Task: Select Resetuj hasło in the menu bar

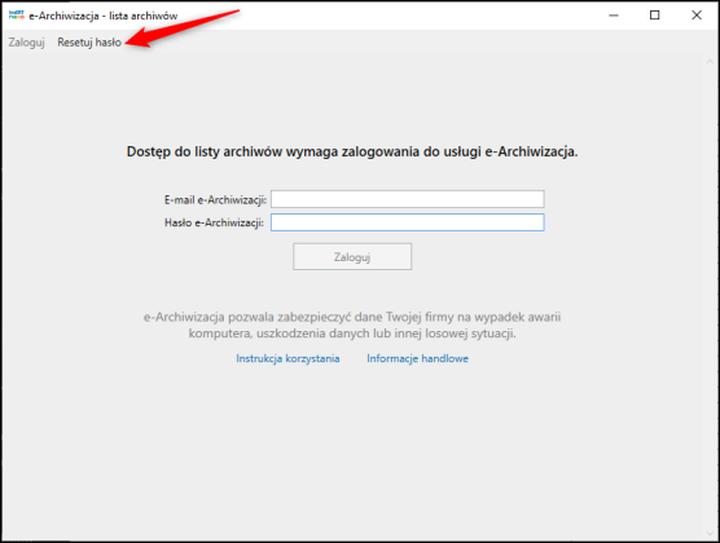Action: [89, 43]
